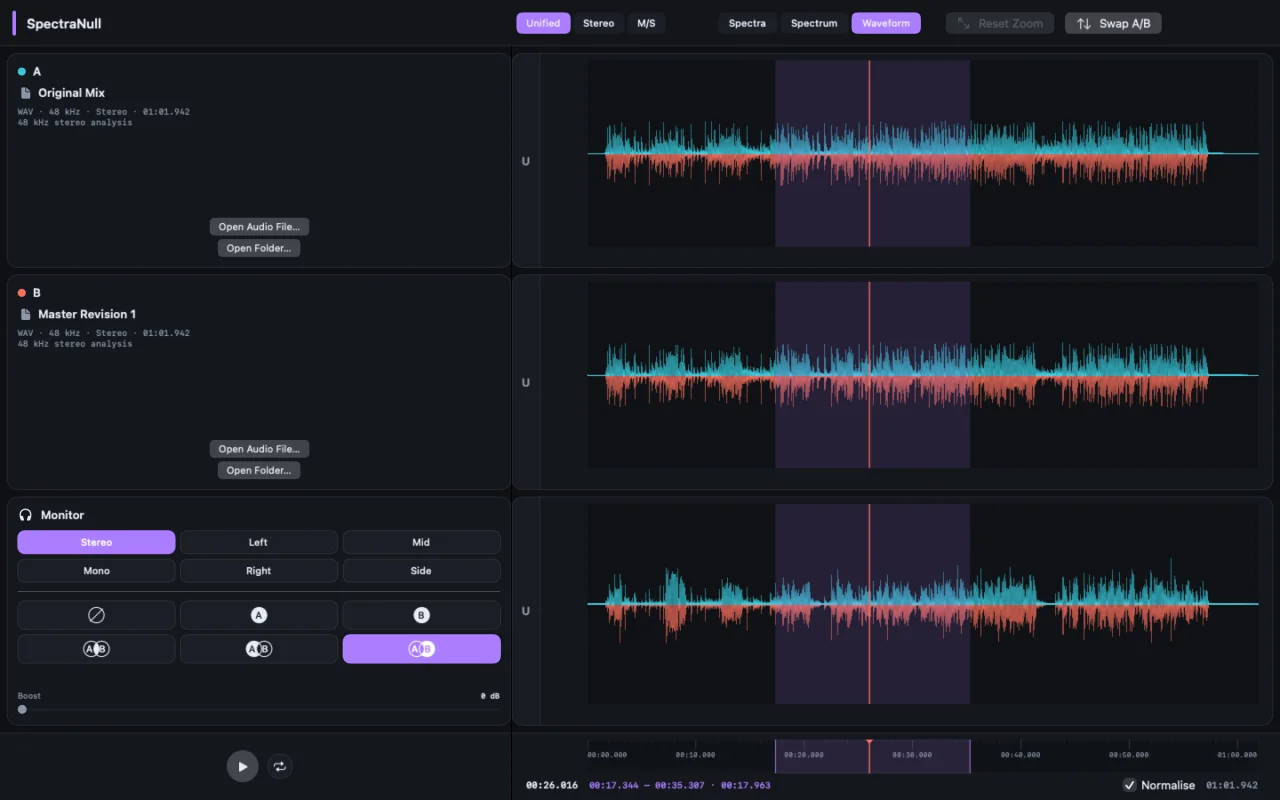Open the Spectra view
The height and width of the screenshot is (800, 1280).
click(747, 23)
